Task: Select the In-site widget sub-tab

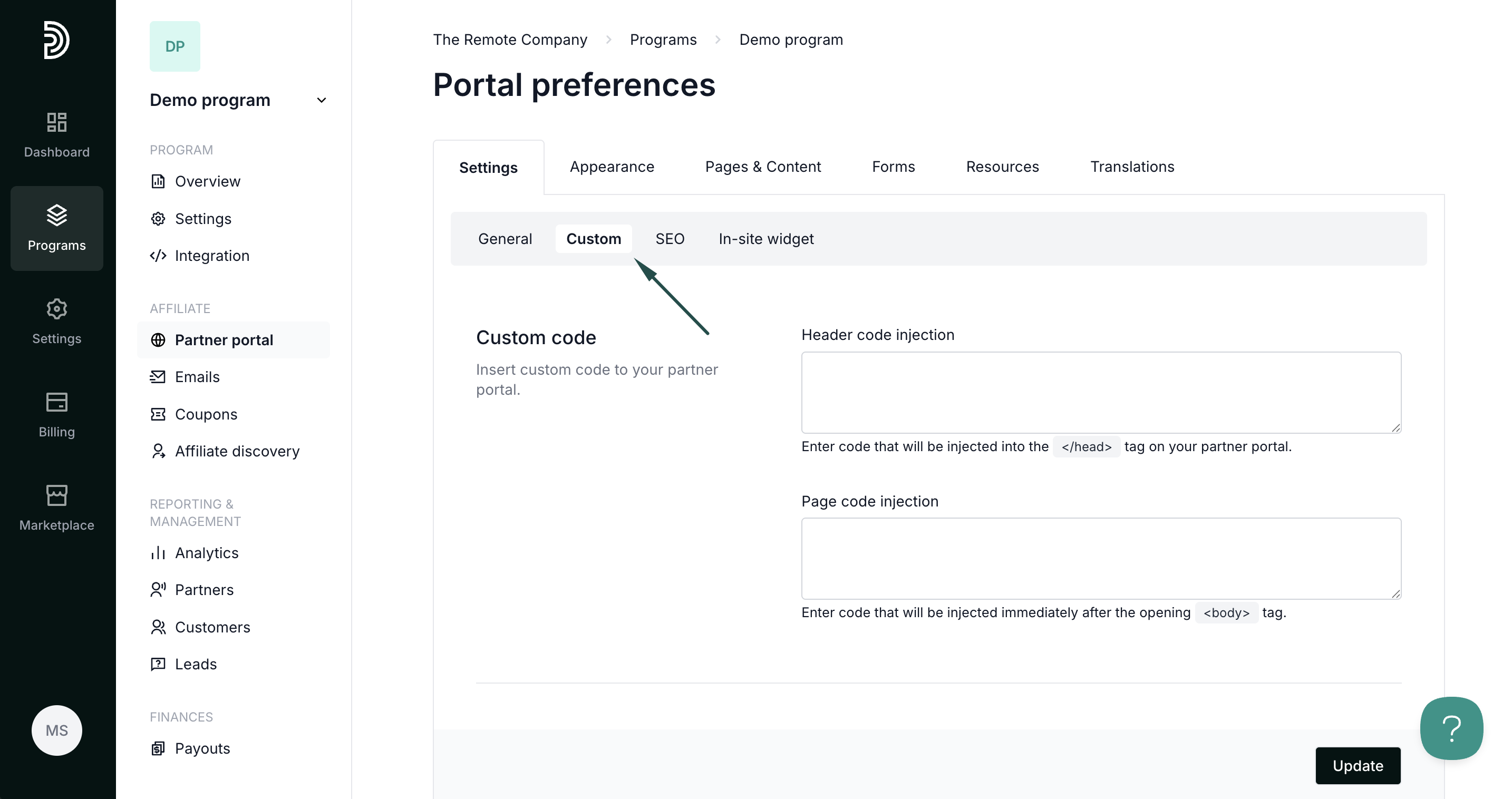Action: pos(765,239)
